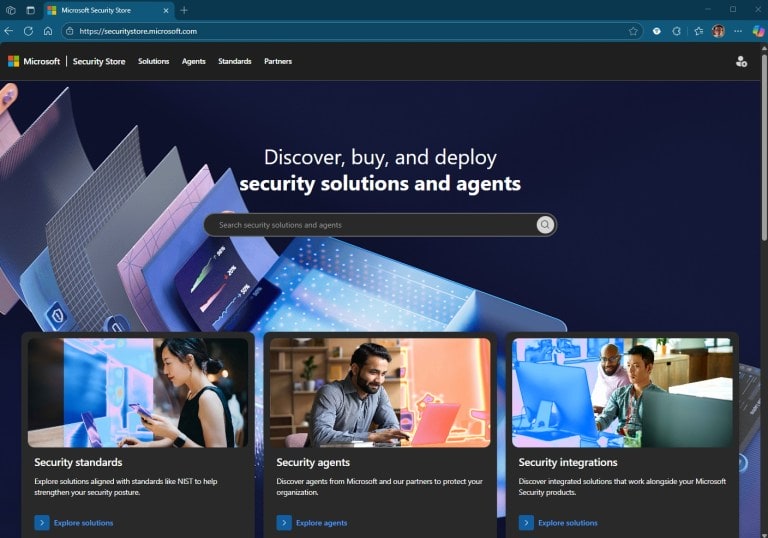The image size is (768, 538).
Task: Click arrow icon in Security standards card
Action: tap(42, 523)
